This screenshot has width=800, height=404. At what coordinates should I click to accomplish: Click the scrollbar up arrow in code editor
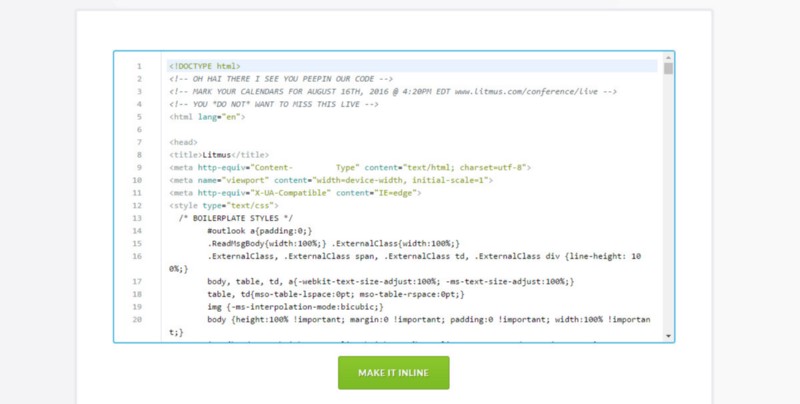668,58
